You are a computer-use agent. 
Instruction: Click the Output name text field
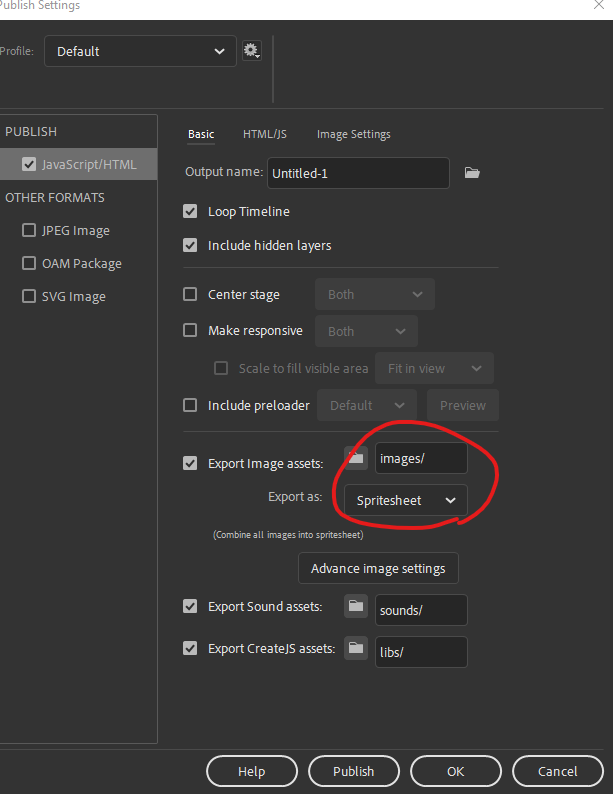[357, 173]
